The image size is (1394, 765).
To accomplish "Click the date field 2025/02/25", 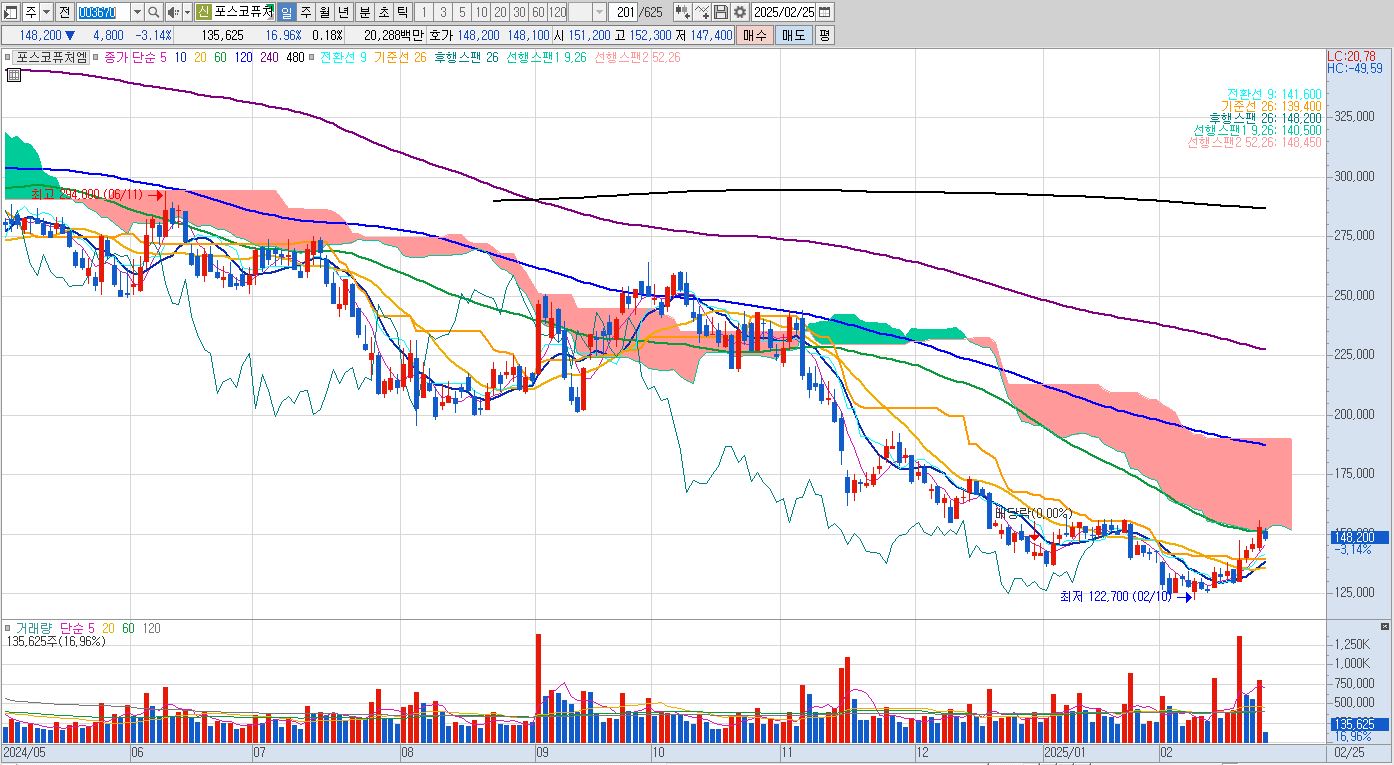I will [784, 12].
